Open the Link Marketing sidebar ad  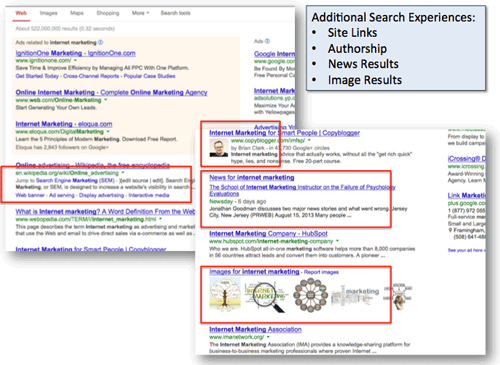point(466,195)
